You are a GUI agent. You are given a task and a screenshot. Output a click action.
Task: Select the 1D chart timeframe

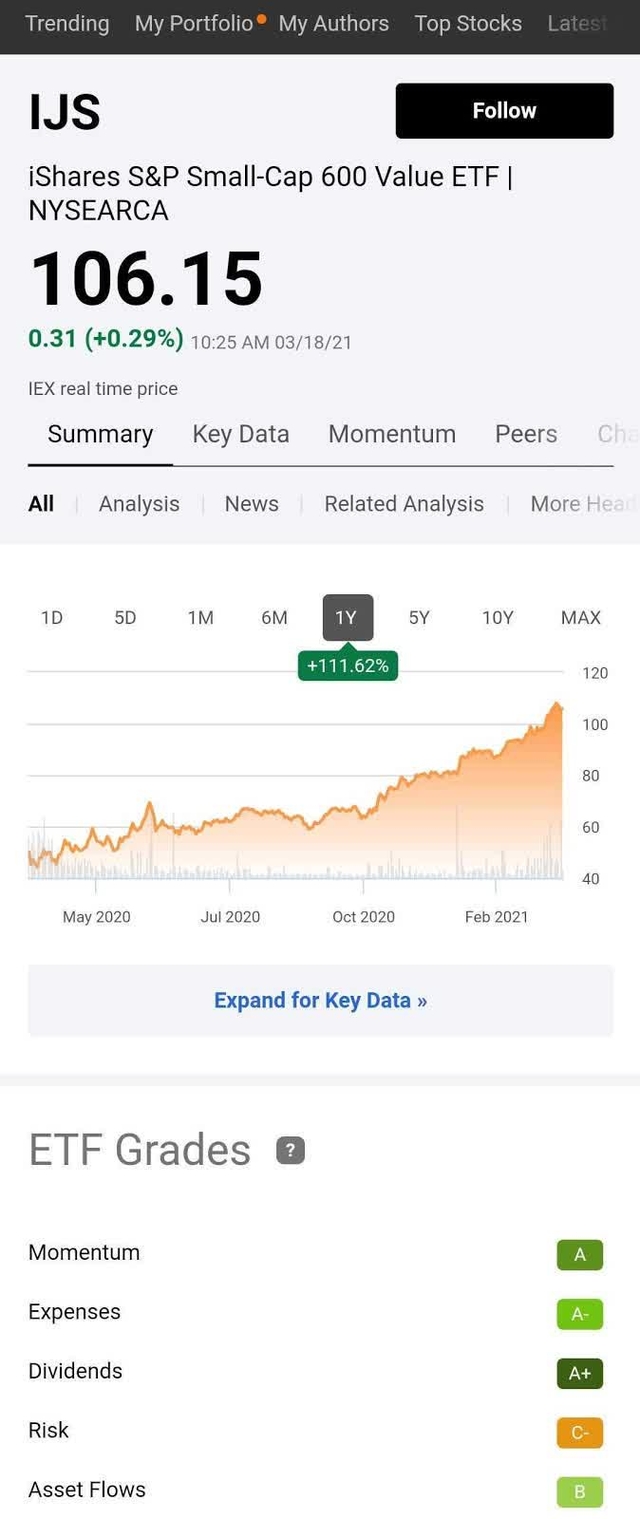point(52,618)
